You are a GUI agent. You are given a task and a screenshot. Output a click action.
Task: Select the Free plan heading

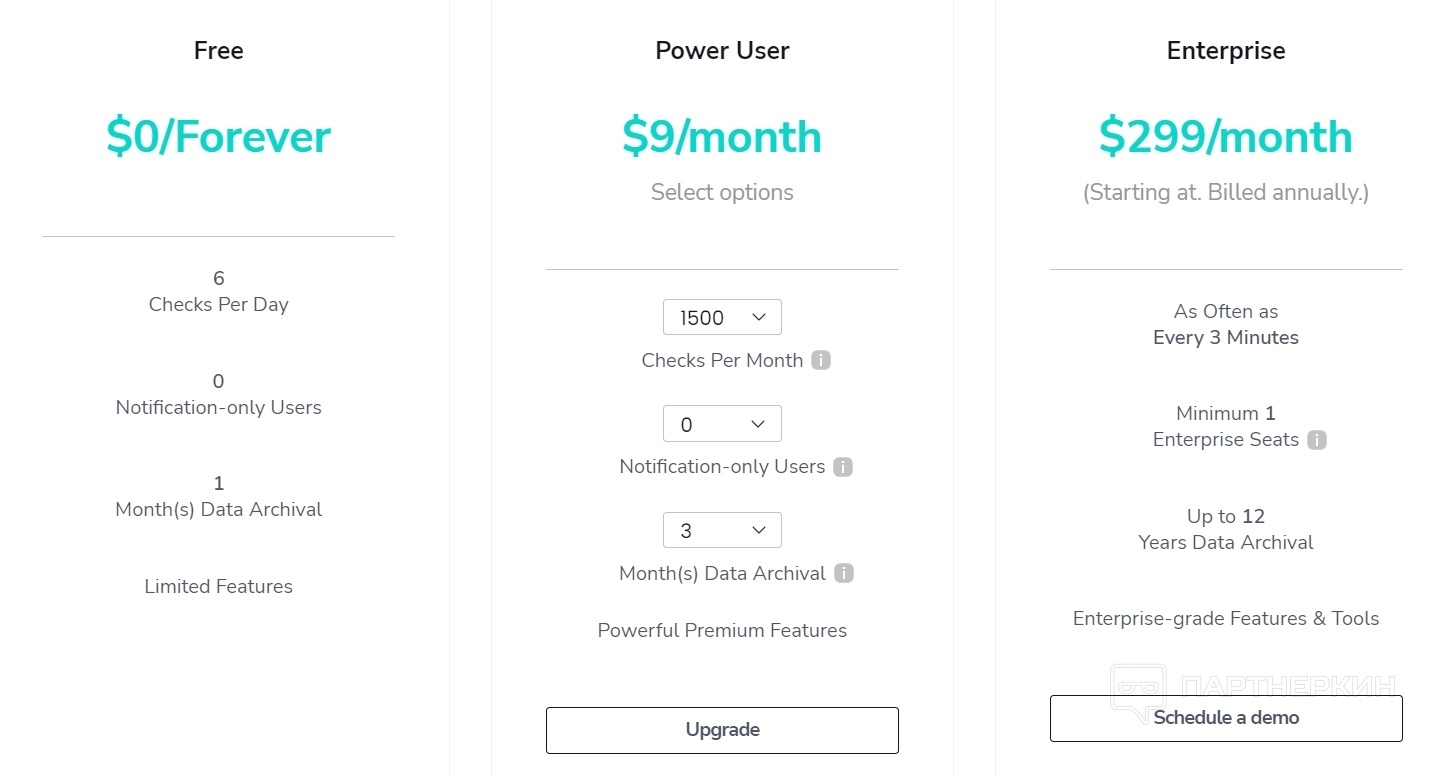point(219,51)
